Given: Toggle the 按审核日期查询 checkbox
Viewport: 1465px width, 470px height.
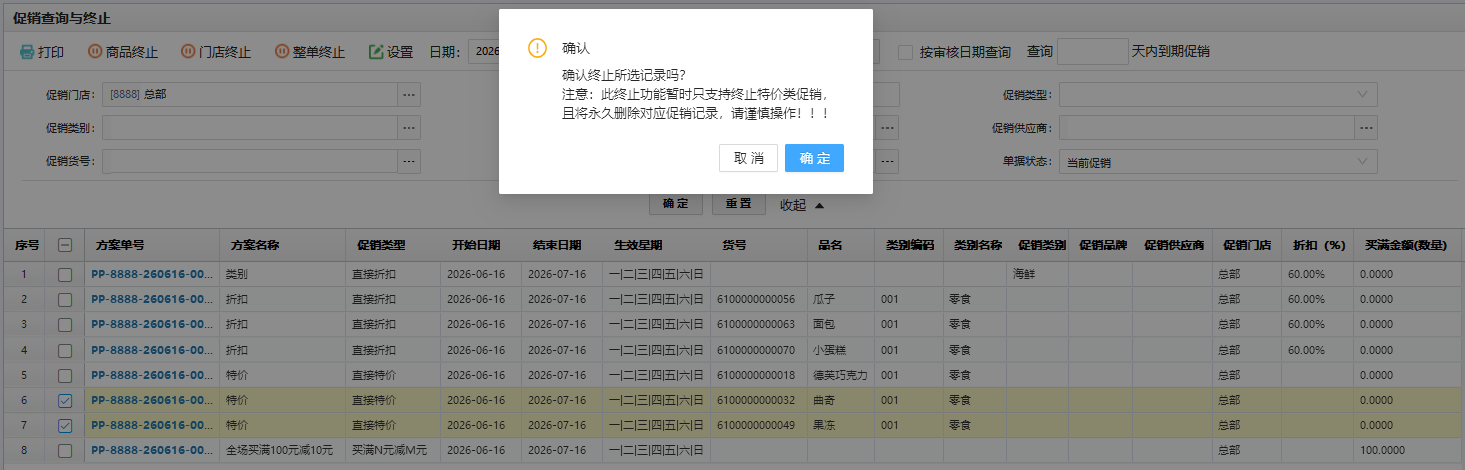Looking at the screenshot, I should click(x=905, y=52).
